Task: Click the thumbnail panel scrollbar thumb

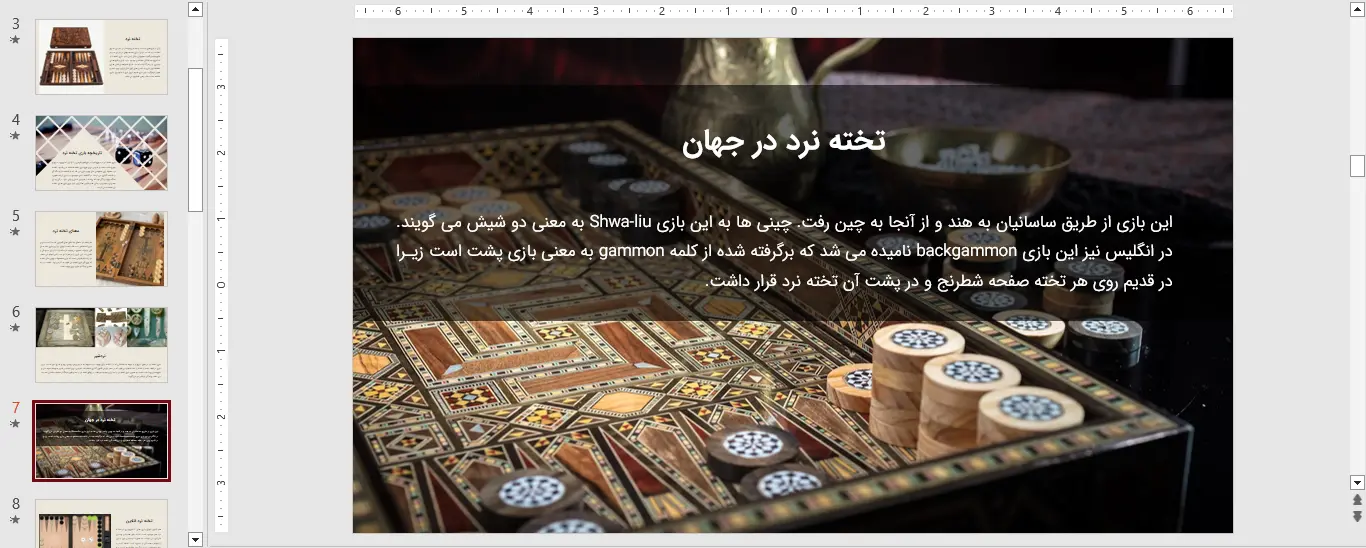Action: [x=195, y=140]
